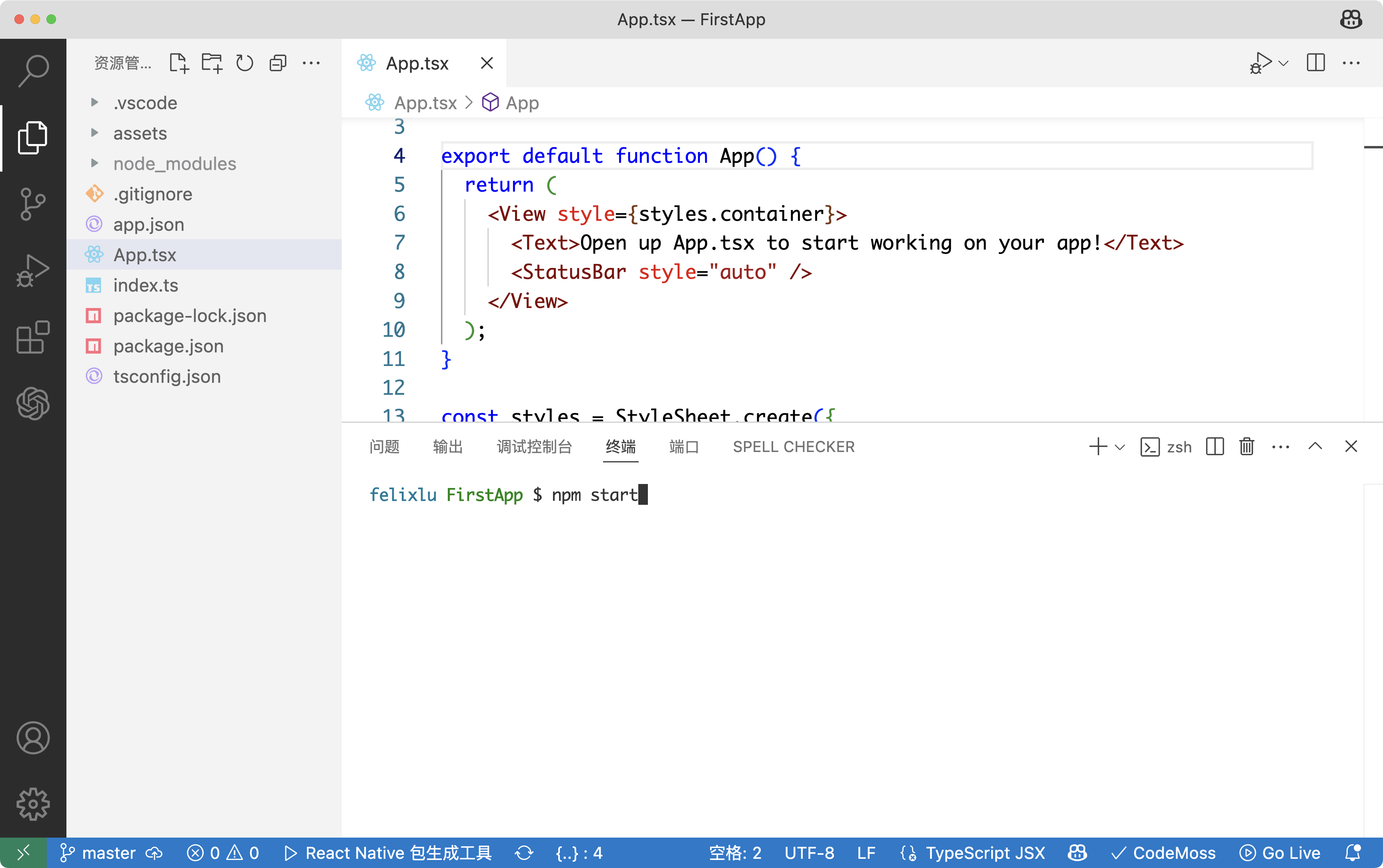The image size is (1383, 868).
Task: Open the Search view in activity bar
Action: tap(33, 71)
